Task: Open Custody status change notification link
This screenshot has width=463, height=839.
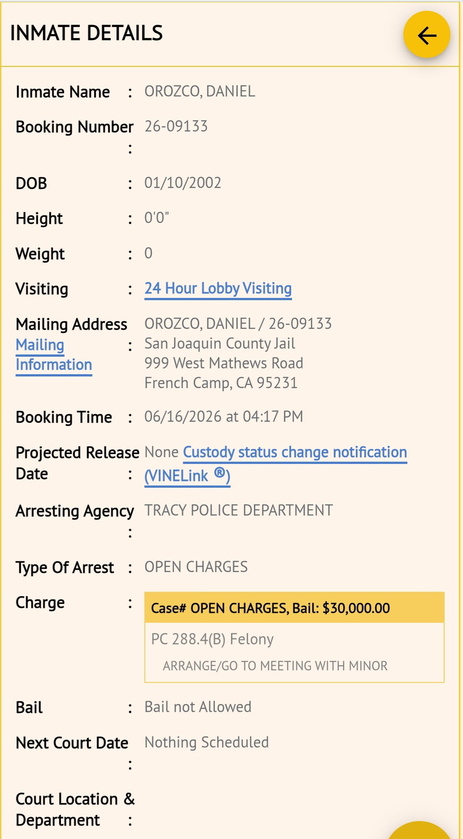Action: [295, 453]
